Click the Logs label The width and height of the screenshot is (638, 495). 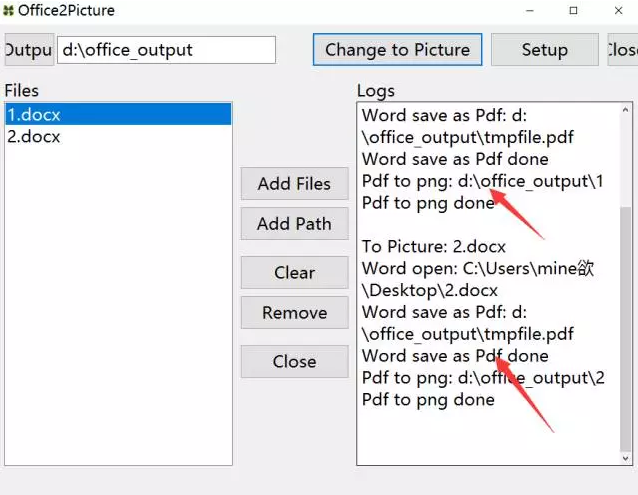376,91
